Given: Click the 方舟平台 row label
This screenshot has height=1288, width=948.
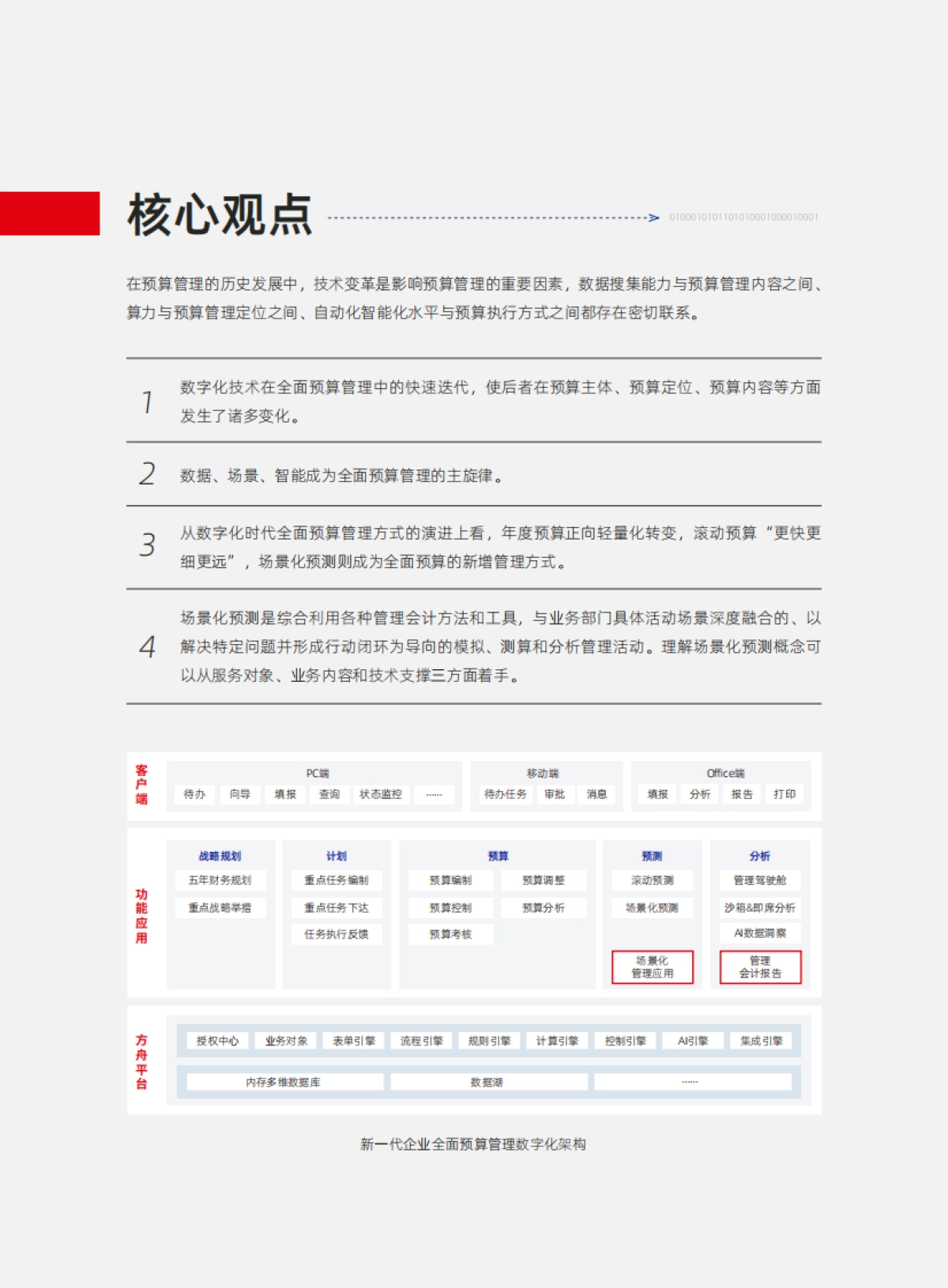Looking at the screenshot, I should pyautogui.click(x=141, y=1061).
